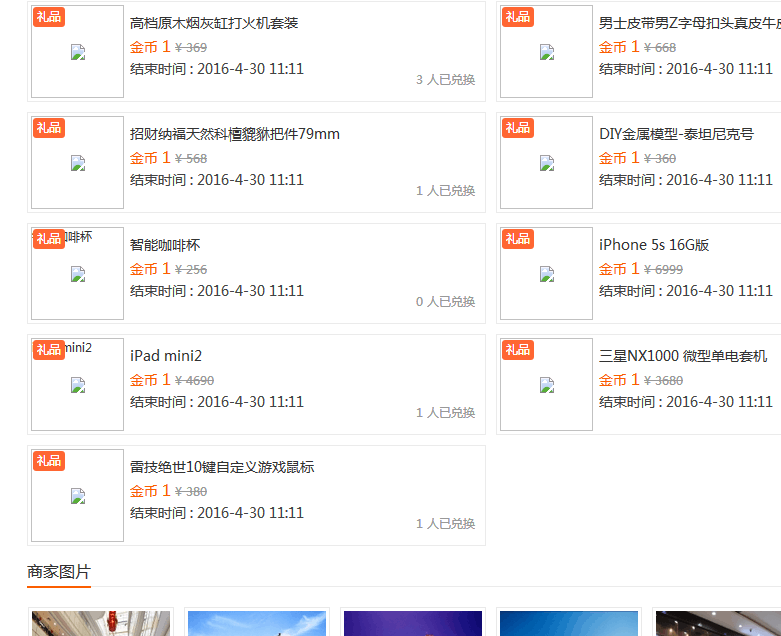Open the 男士皮带男Z字母扣头真皮 title link

point(690,23)
